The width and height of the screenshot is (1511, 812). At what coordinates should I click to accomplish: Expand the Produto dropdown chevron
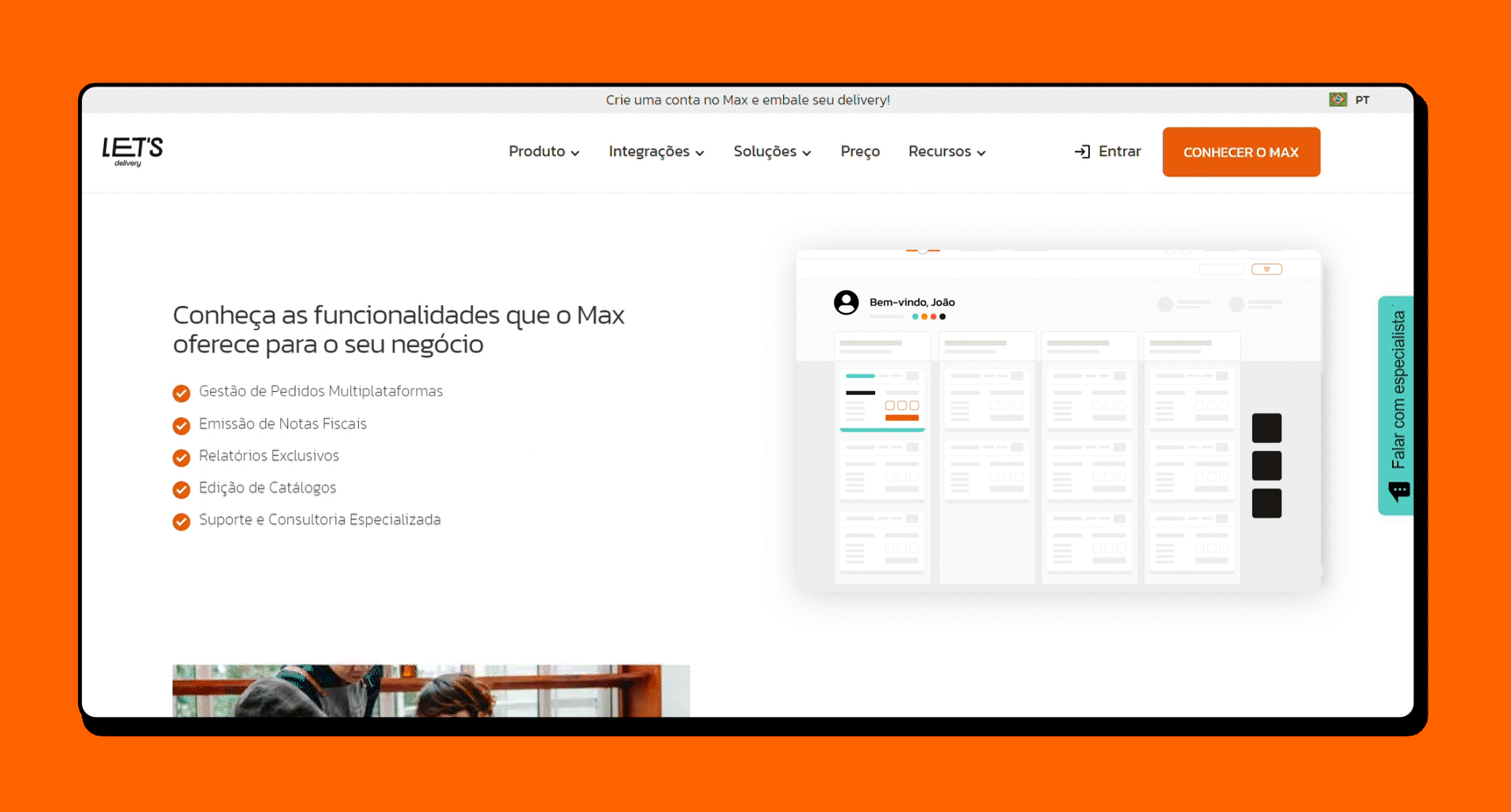tap(575, 153)
